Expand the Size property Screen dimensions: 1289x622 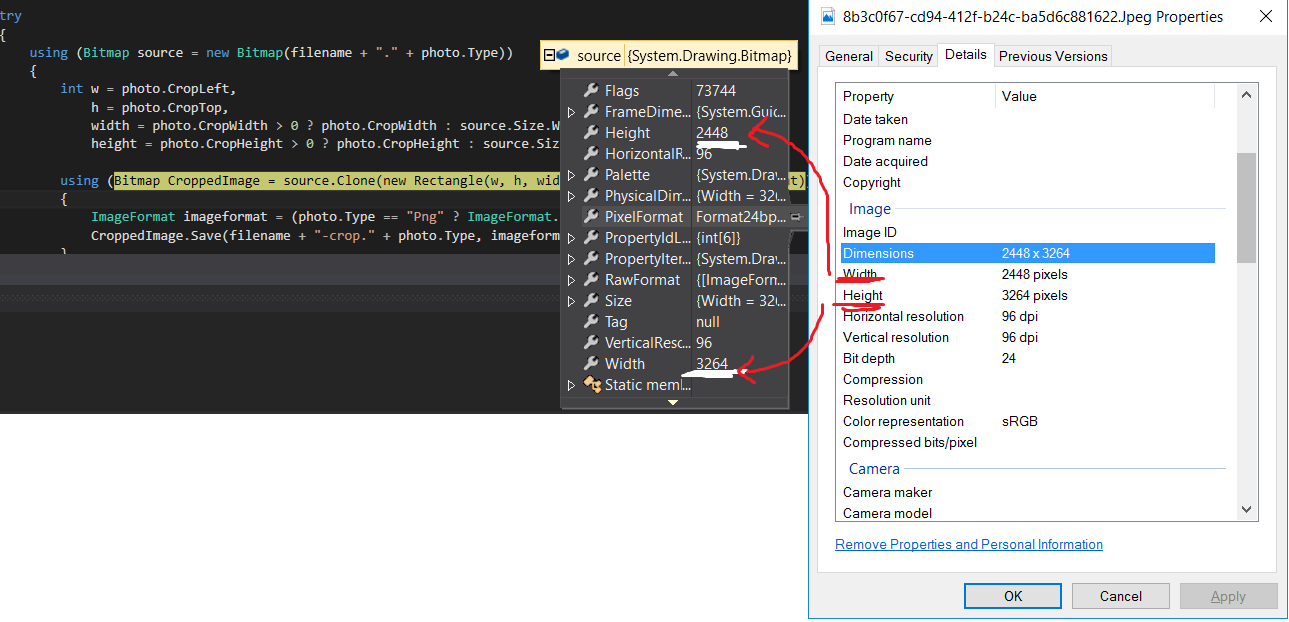click(573, 300)
